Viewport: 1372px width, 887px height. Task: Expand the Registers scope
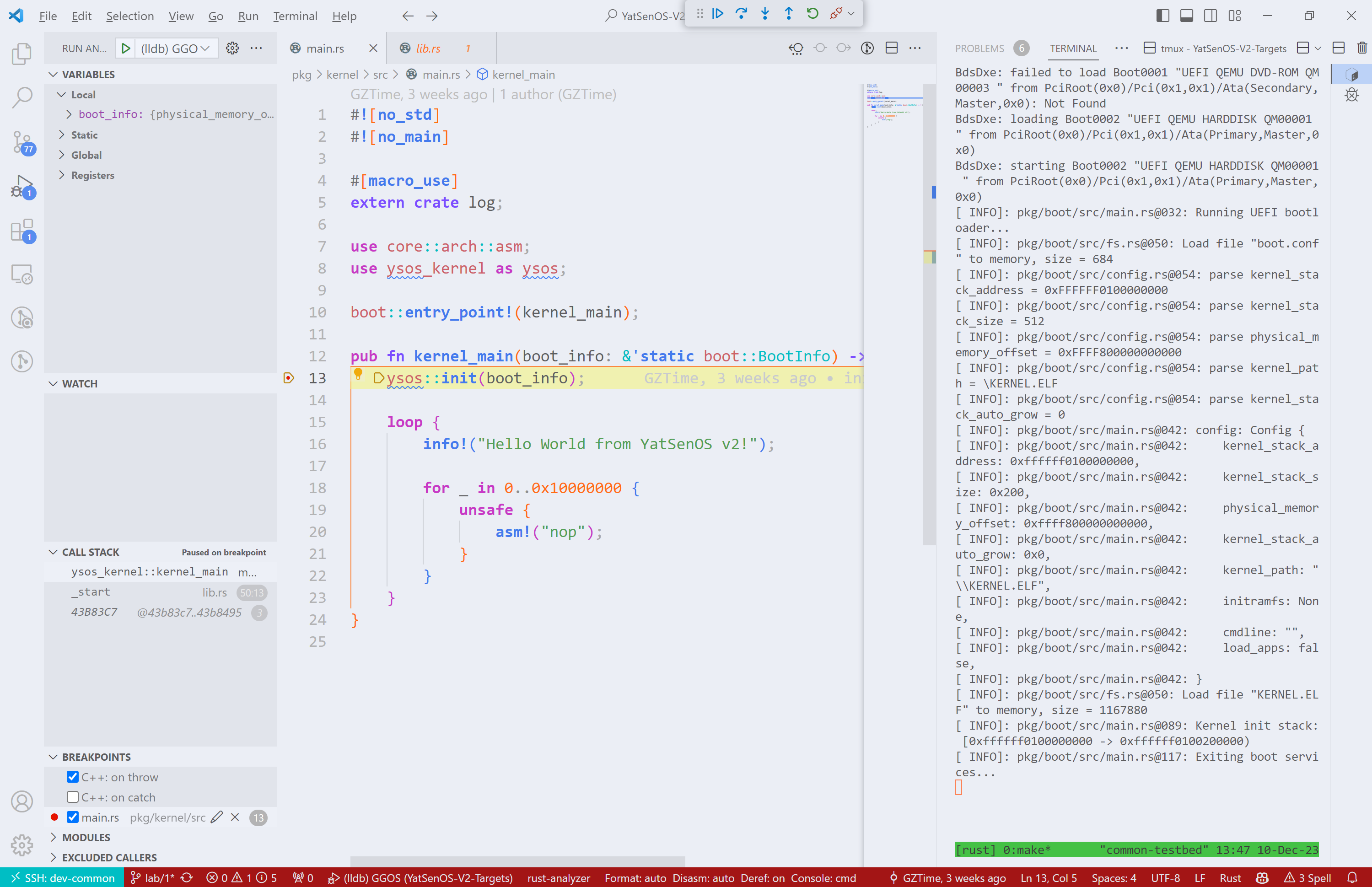point(62,175)
